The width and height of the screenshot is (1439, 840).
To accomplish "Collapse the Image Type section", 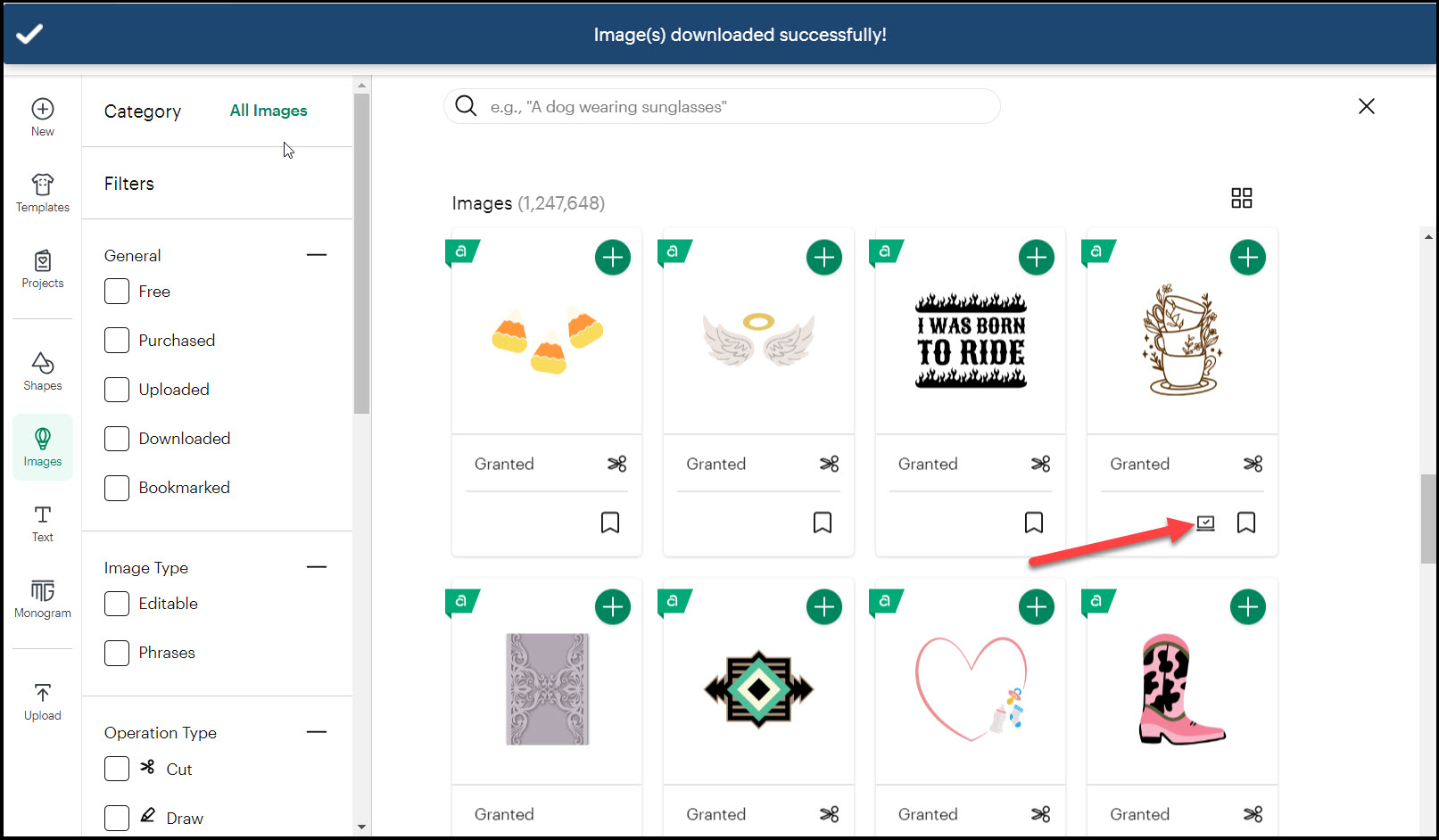I will [316, 567].
